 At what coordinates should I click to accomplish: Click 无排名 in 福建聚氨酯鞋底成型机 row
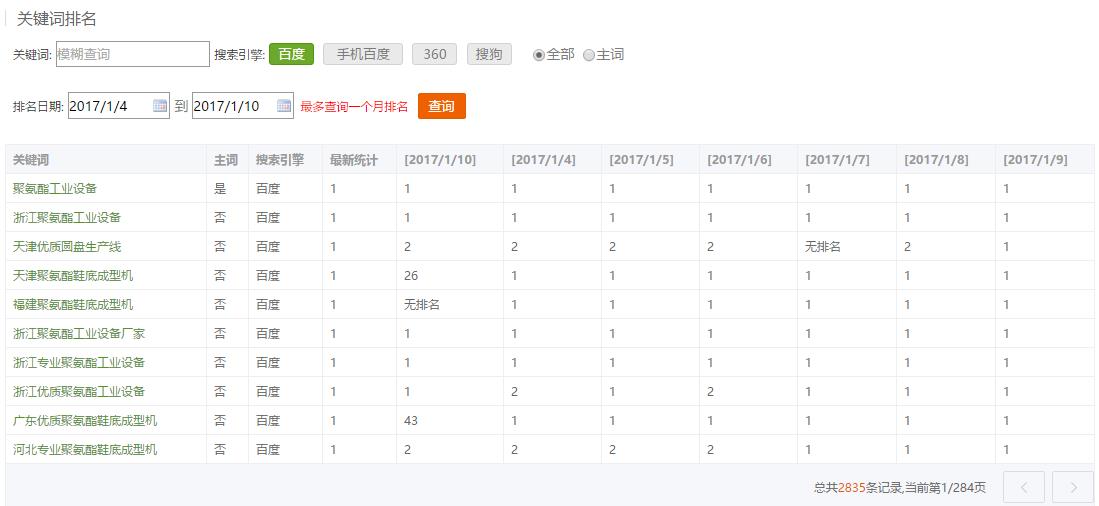422,305
